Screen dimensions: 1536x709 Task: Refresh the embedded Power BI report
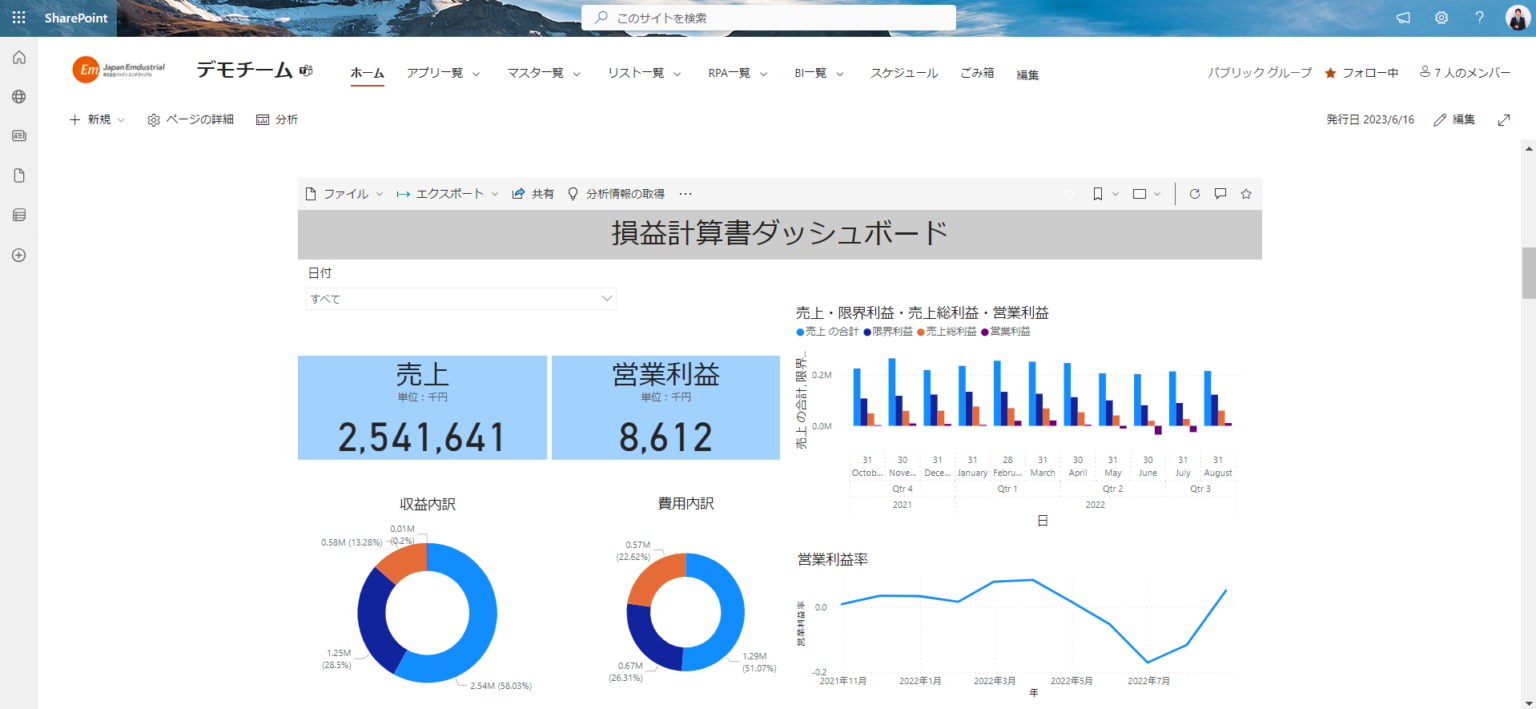(1194, 193)
